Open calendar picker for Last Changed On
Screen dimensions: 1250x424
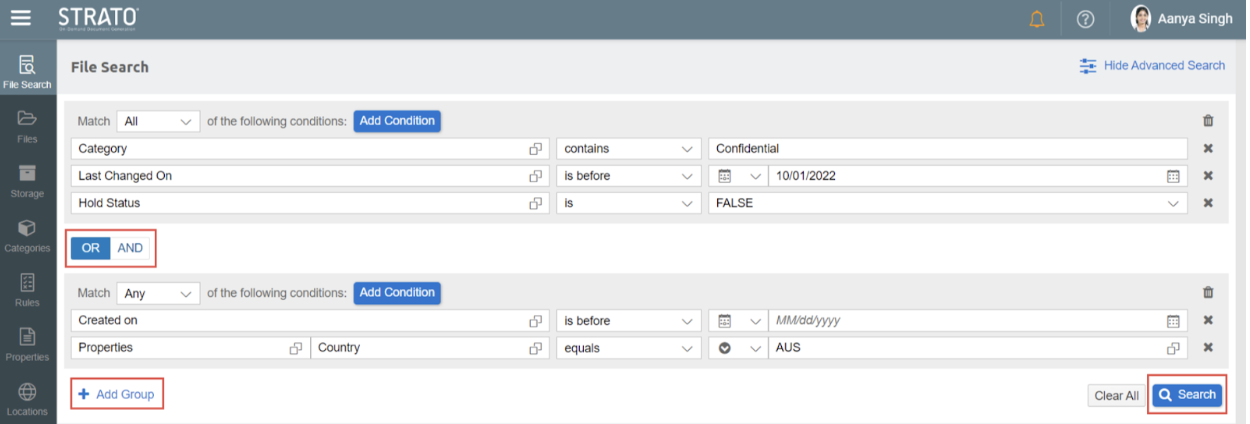click(x=1173, y=176)
